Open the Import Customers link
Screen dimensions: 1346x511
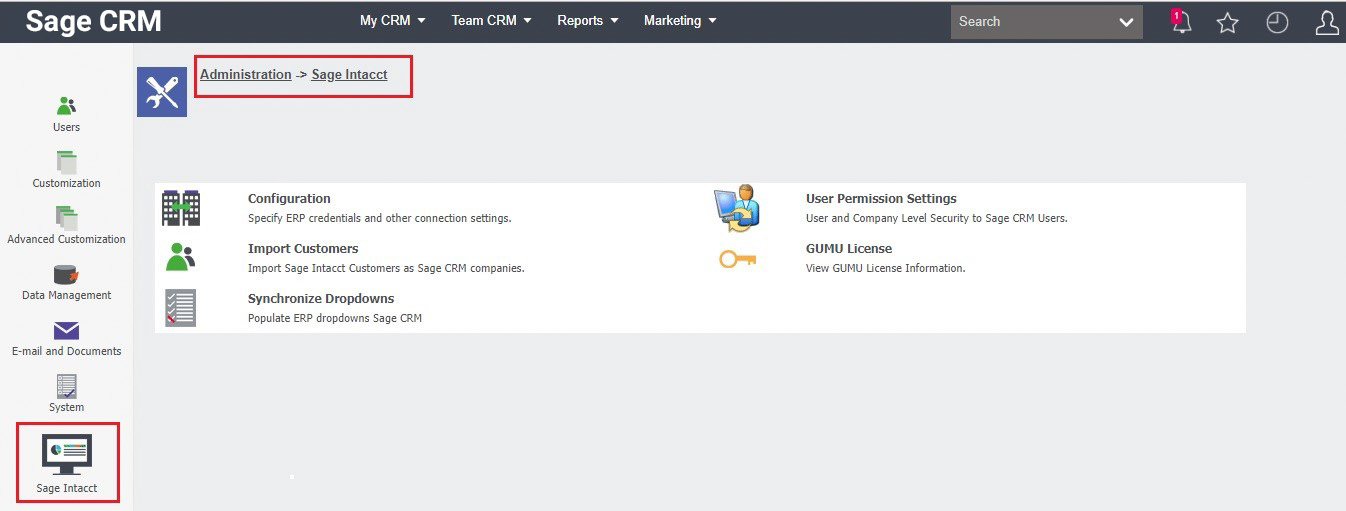coord(303,248)
